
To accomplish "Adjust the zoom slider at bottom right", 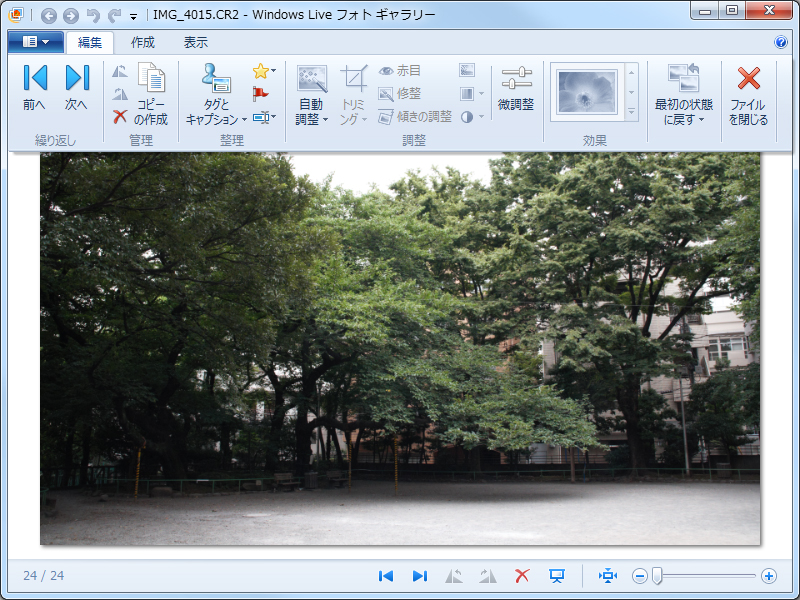I will (x=659, y=576).
